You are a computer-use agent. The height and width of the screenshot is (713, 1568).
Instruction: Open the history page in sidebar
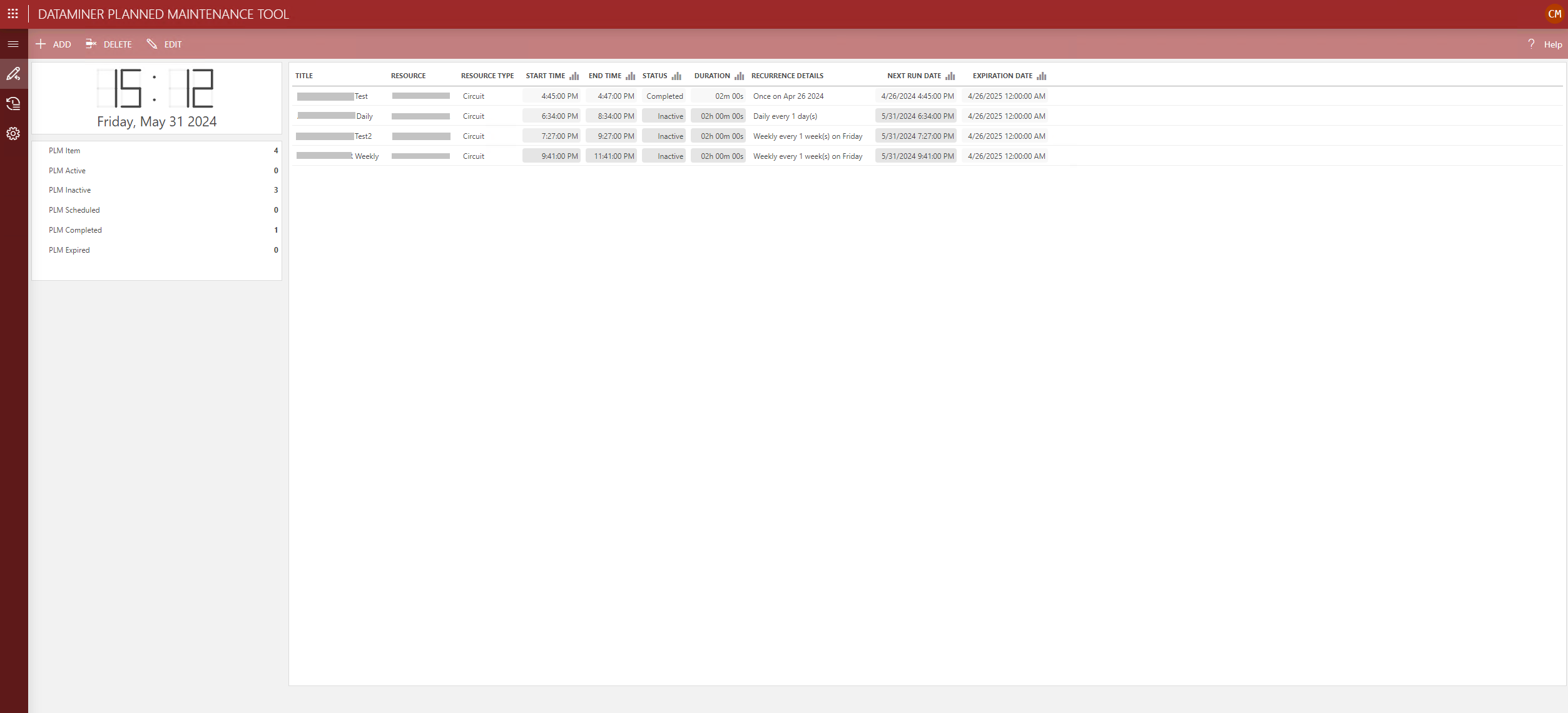point(13,104)
